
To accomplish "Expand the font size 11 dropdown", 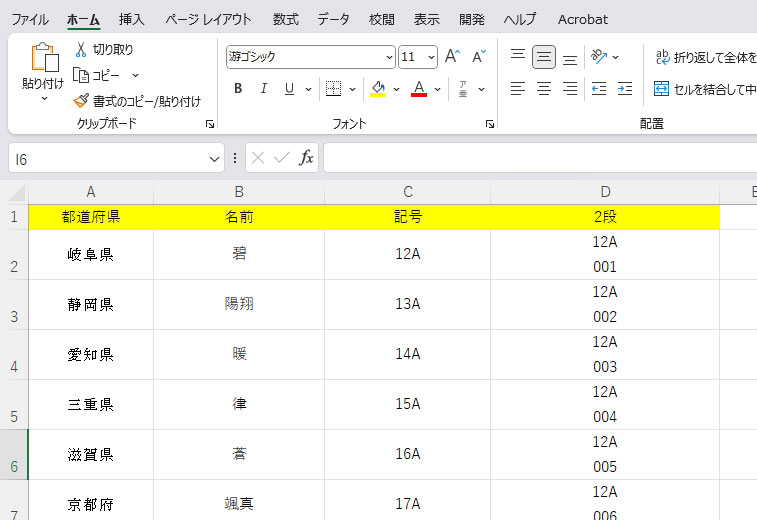I will [431, 57].
